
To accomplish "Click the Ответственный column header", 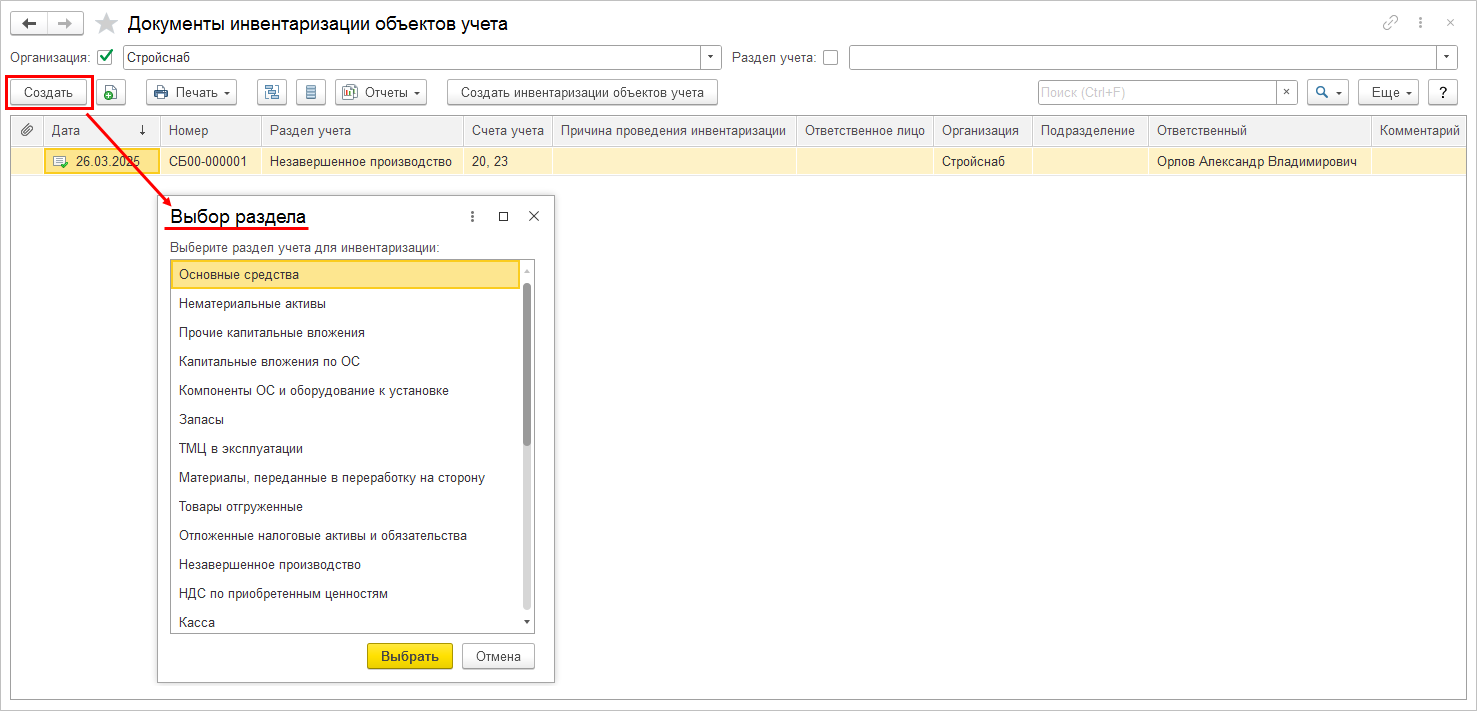I will point(1260,131).
